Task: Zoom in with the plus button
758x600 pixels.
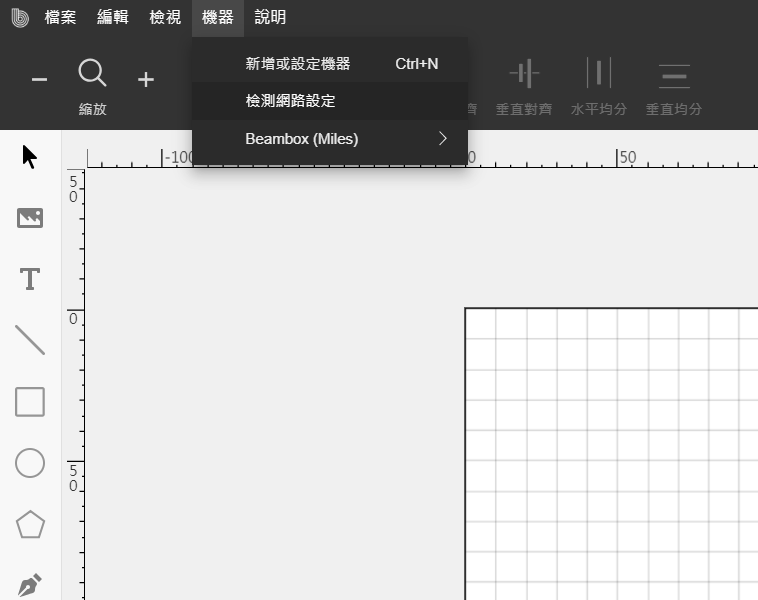Action: (146, 79)
